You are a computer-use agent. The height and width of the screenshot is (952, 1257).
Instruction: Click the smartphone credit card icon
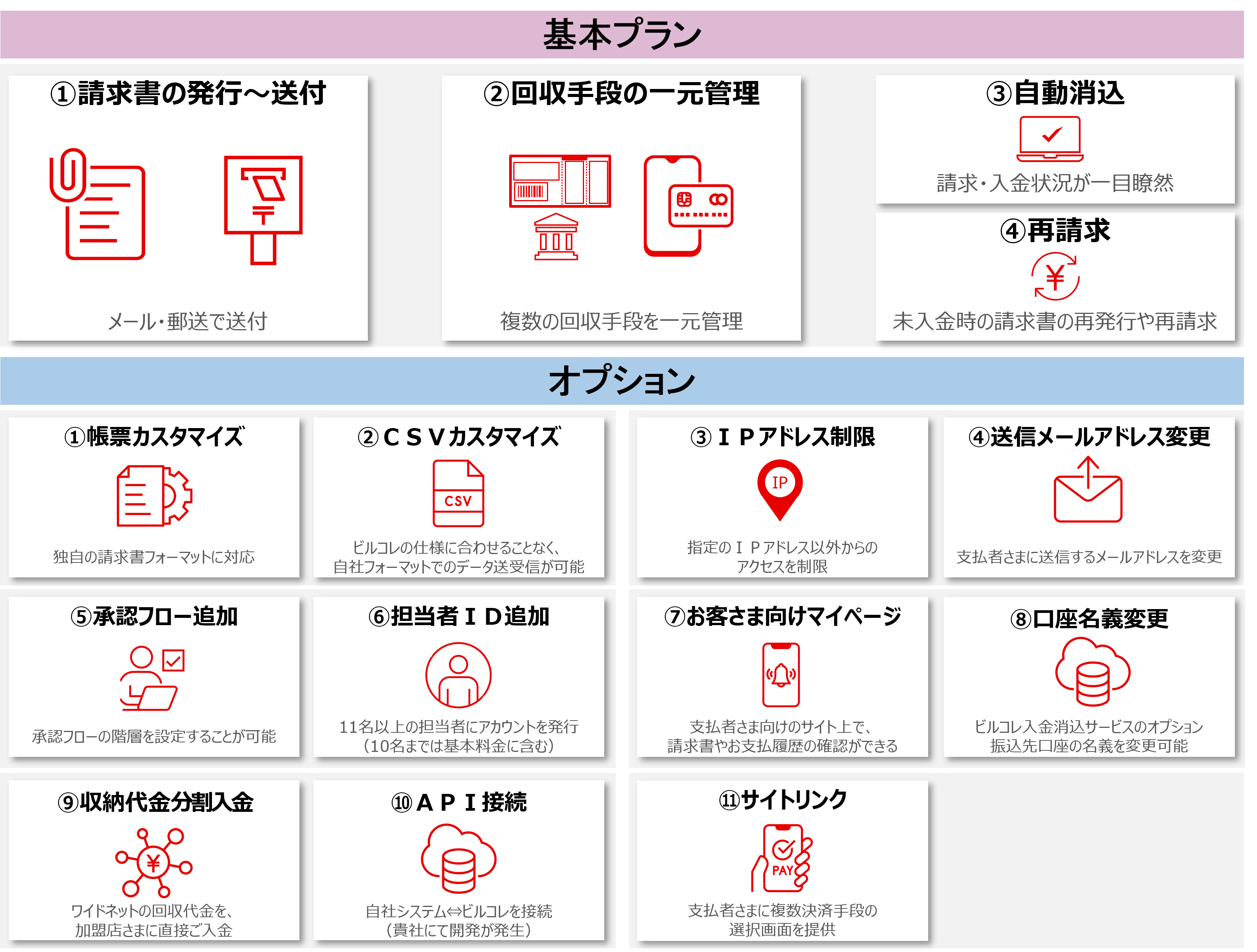coord(687,205)
